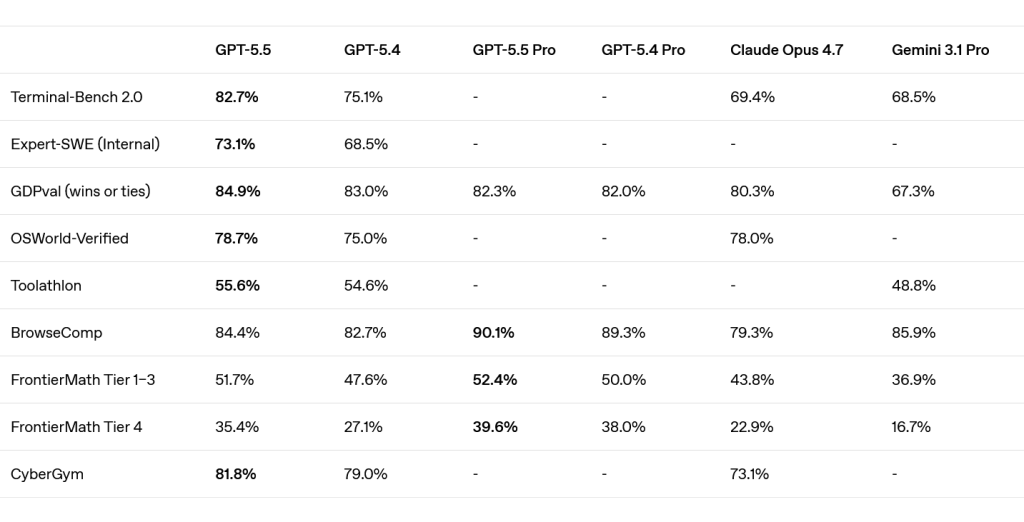Select the FrontierMath Tier 4 row label

pyautogui.click(x=76, y=427)
